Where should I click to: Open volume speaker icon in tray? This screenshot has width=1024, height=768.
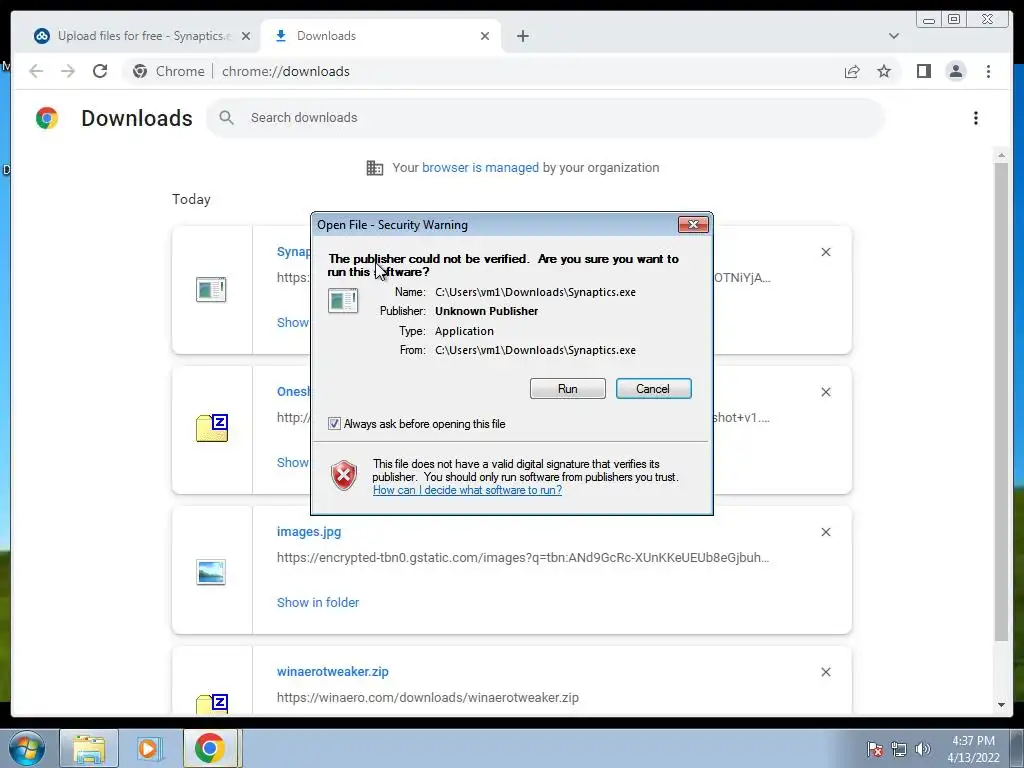pyautogui.click(x=923, y=749)
